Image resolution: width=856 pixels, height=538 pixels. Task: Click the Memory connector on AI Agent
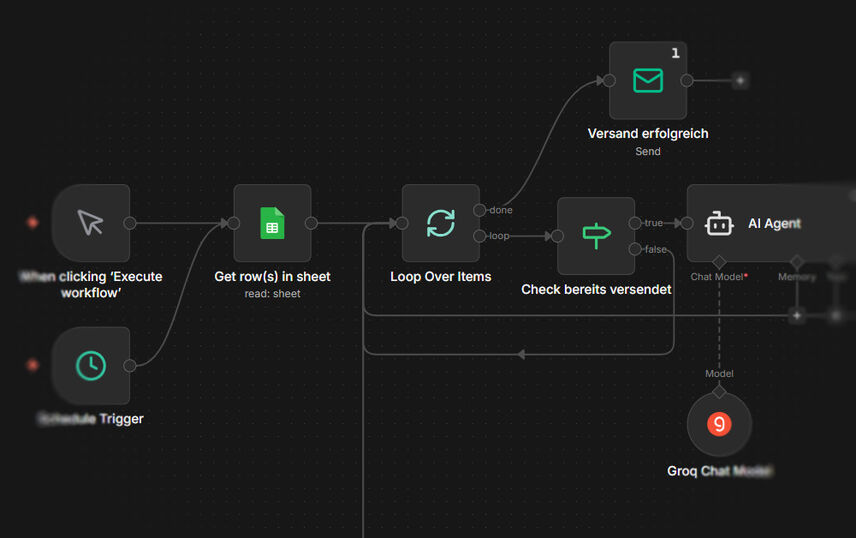(x=797, y=262)
